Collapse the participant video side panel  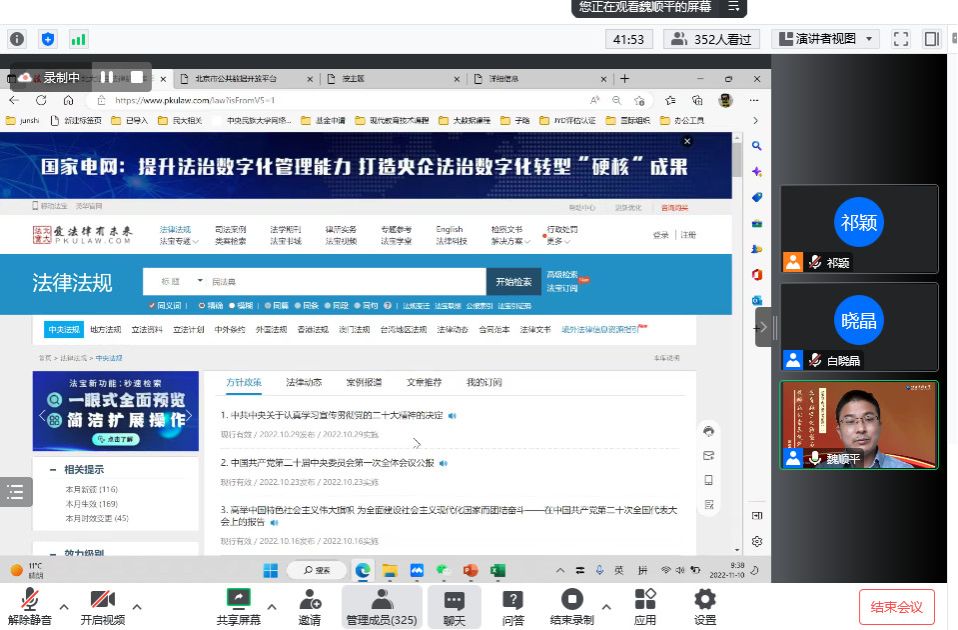click(x=764, y=327)
